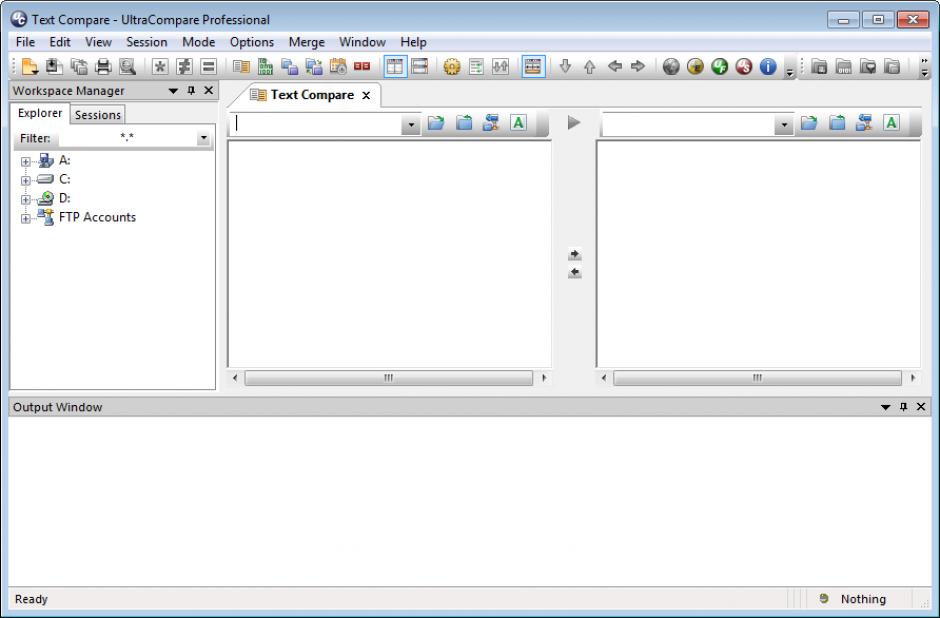
Task: Toggle the show all lines asterisk button
Action: click(x=159, y=67)
